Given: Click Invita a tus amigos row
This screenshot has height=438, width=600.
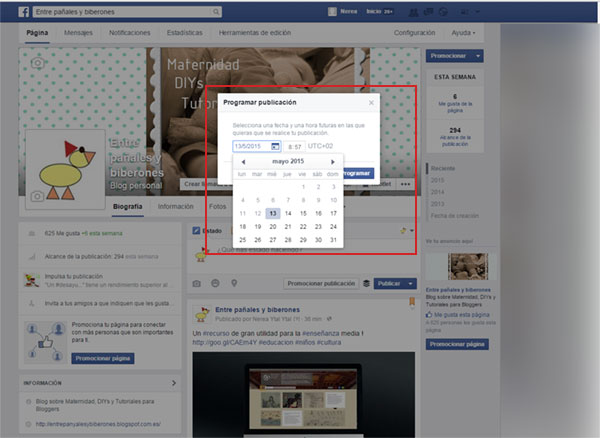Looking at the screenshot, I should (x=99, y=303).
